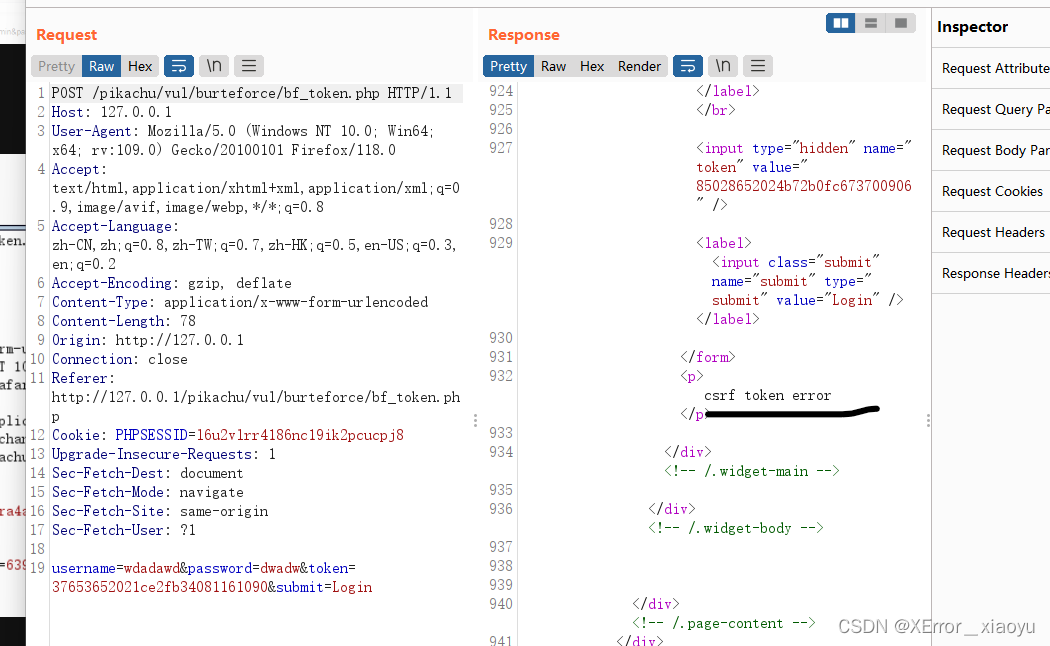Image resolution: width=1050 pixels, height=646 pixels.
Task: Open the Render tab in the Response panel
Action: (639, 66)
